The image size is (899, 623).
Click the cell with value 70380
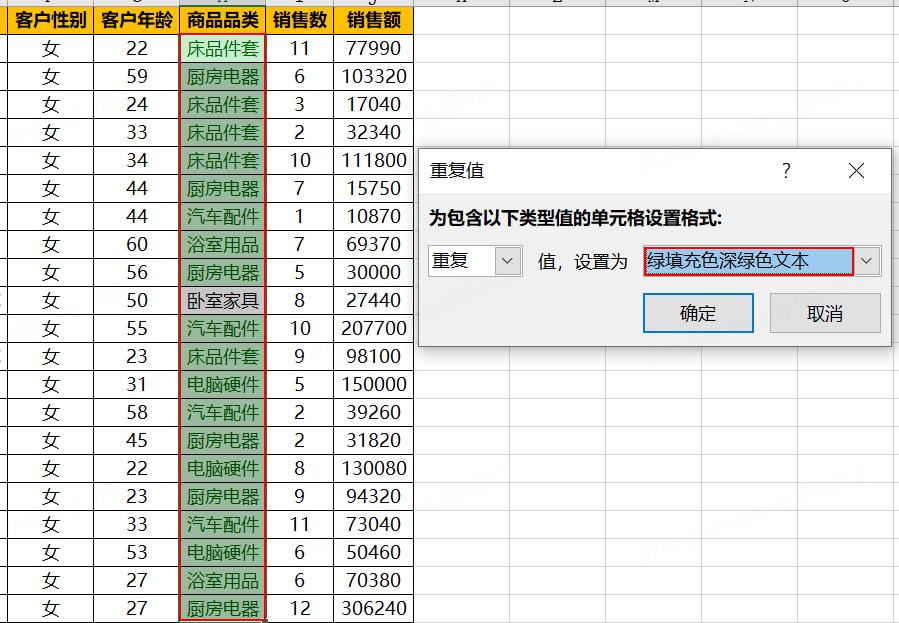click(373, 581)
